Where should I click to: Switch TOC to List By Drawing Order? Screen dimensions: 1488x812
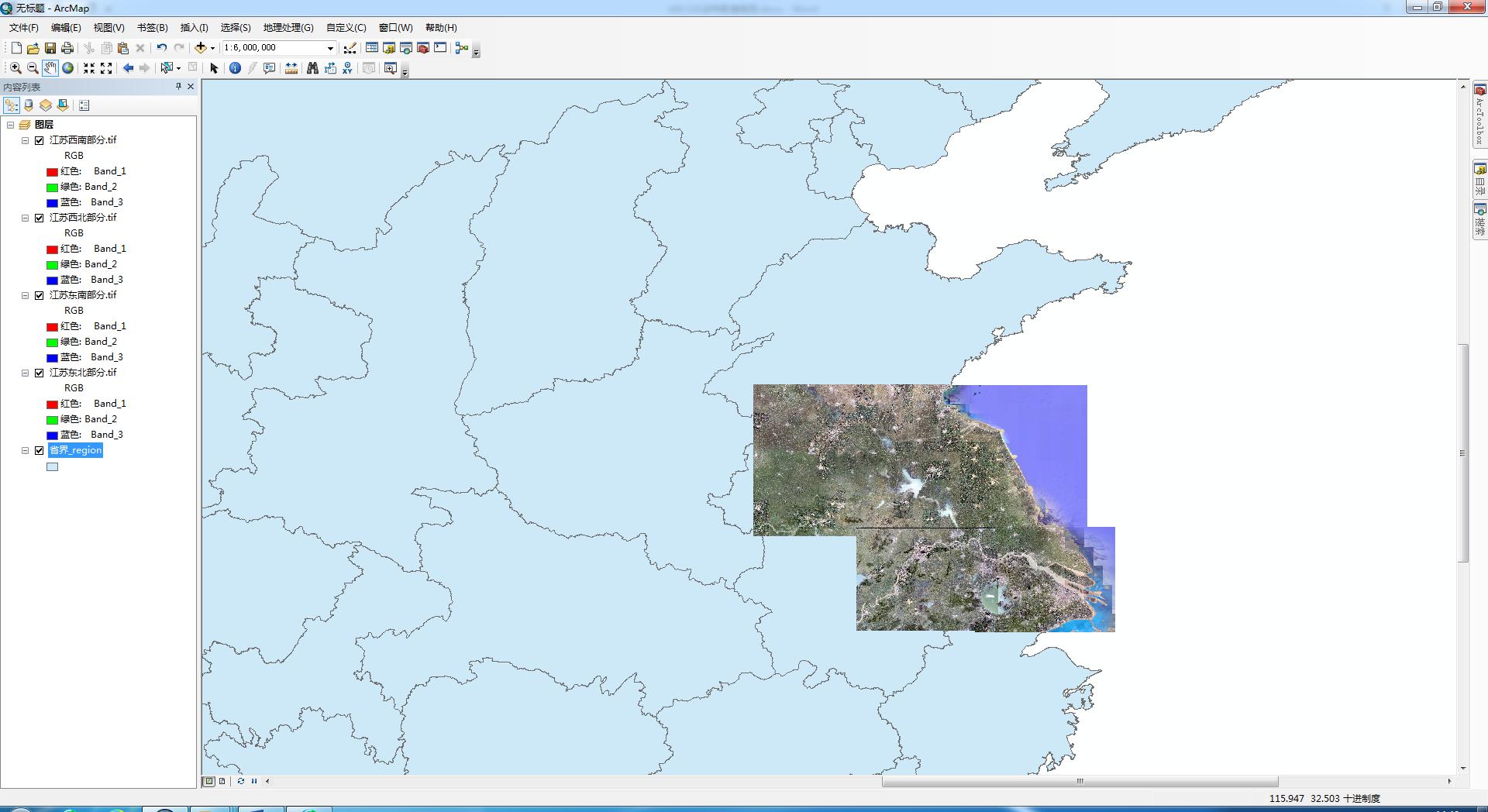(12, 105)
